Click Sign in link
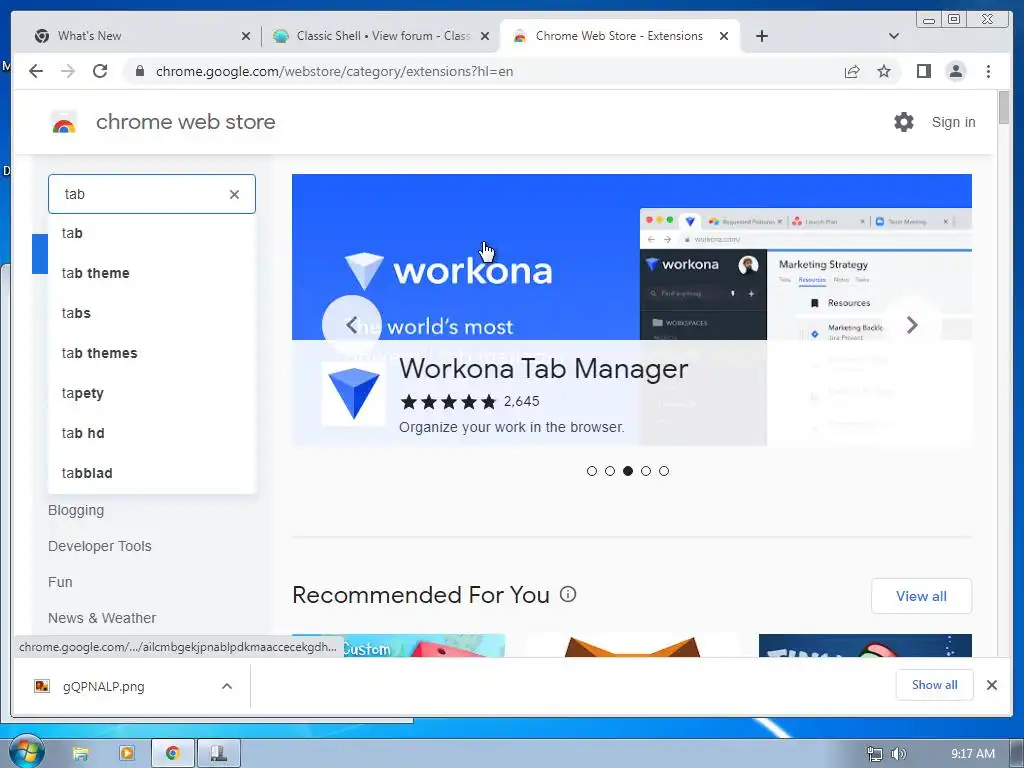The image size is (1024, 768). point(953,122)
